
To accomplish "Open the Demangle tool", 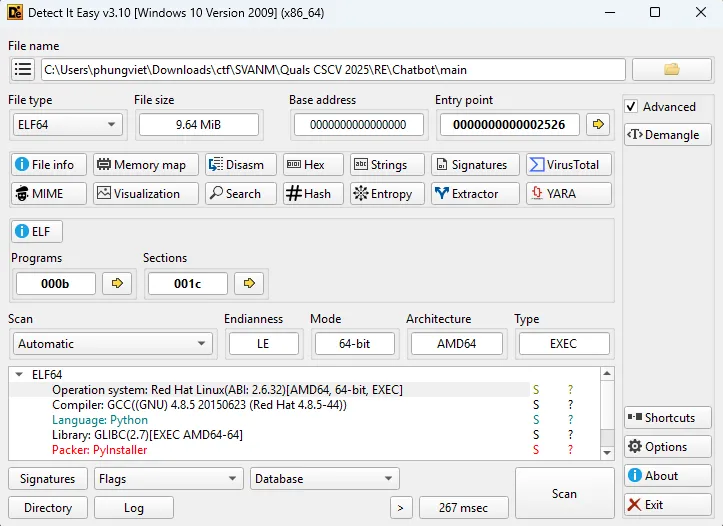I will [x=667, y=135].
